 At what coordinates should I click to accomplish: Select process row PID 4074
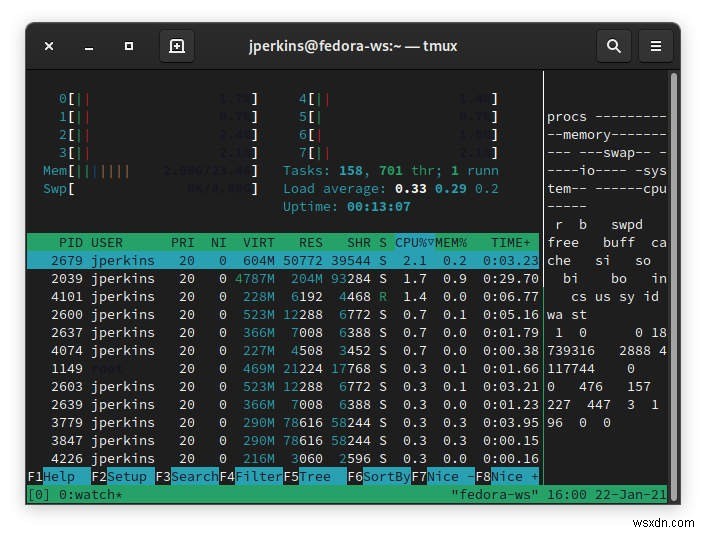click(283, 351)
